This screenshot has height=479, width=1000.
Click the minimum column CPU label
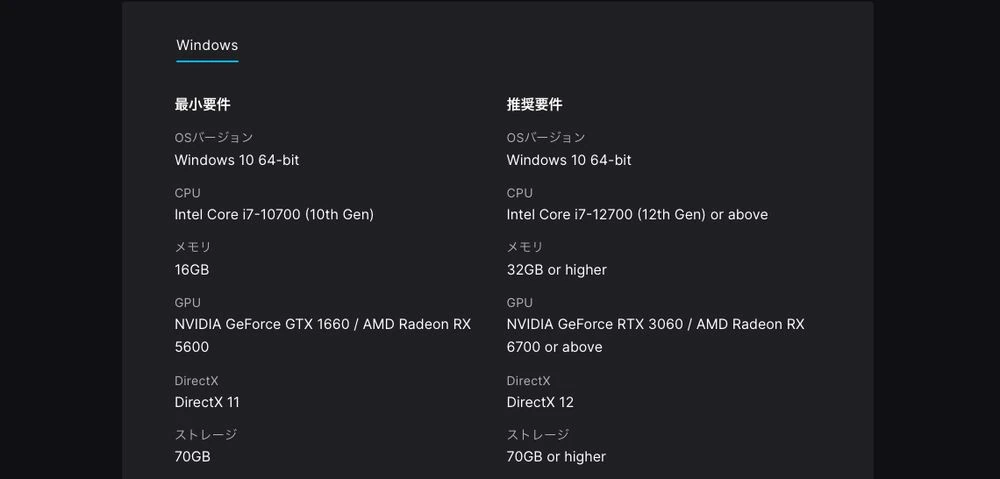(x=188, y=193)
